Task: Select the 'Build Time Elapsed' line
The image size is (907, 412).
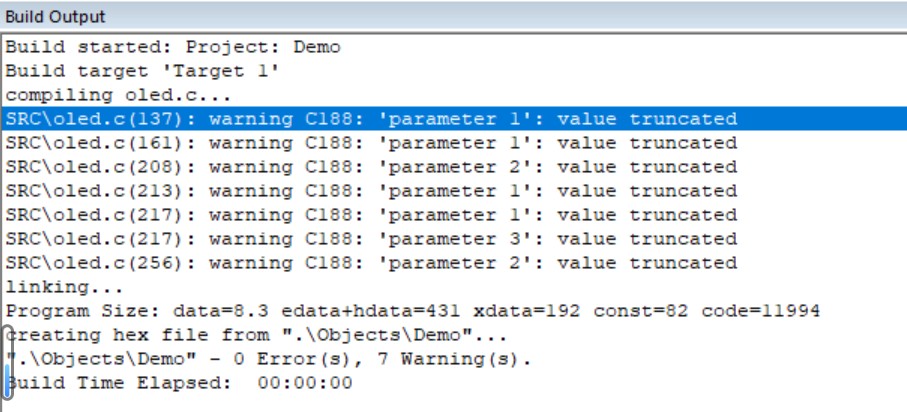Action: pyautogui.click(x=180, y=383)
